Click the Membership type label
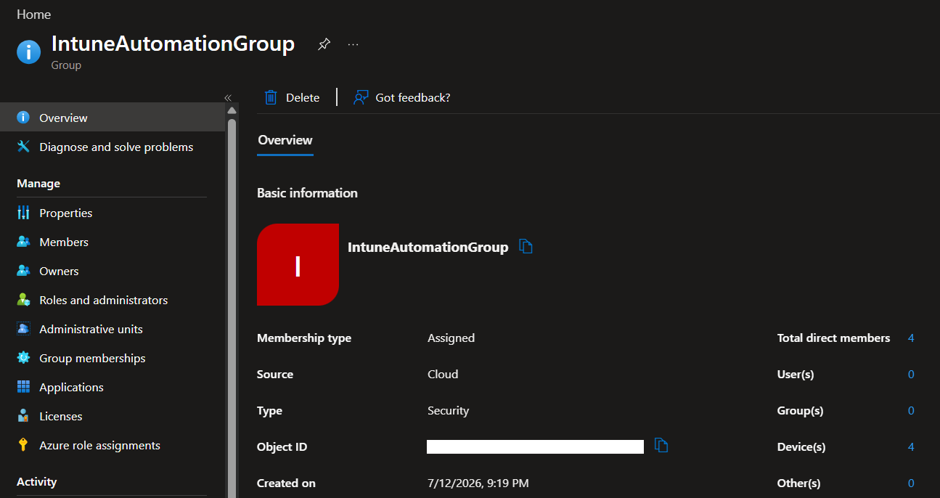940x498 pixels. point(304,338)
